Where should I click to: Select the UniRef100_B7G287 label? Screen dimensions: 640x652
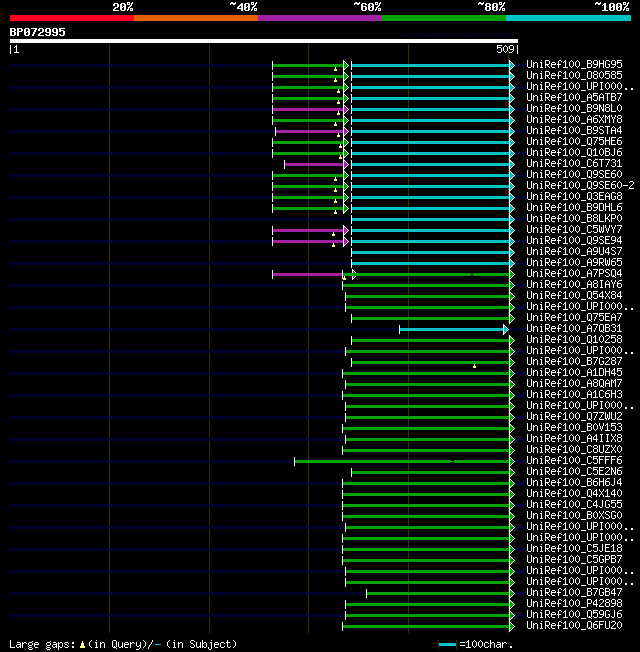(x=574, y=361)
